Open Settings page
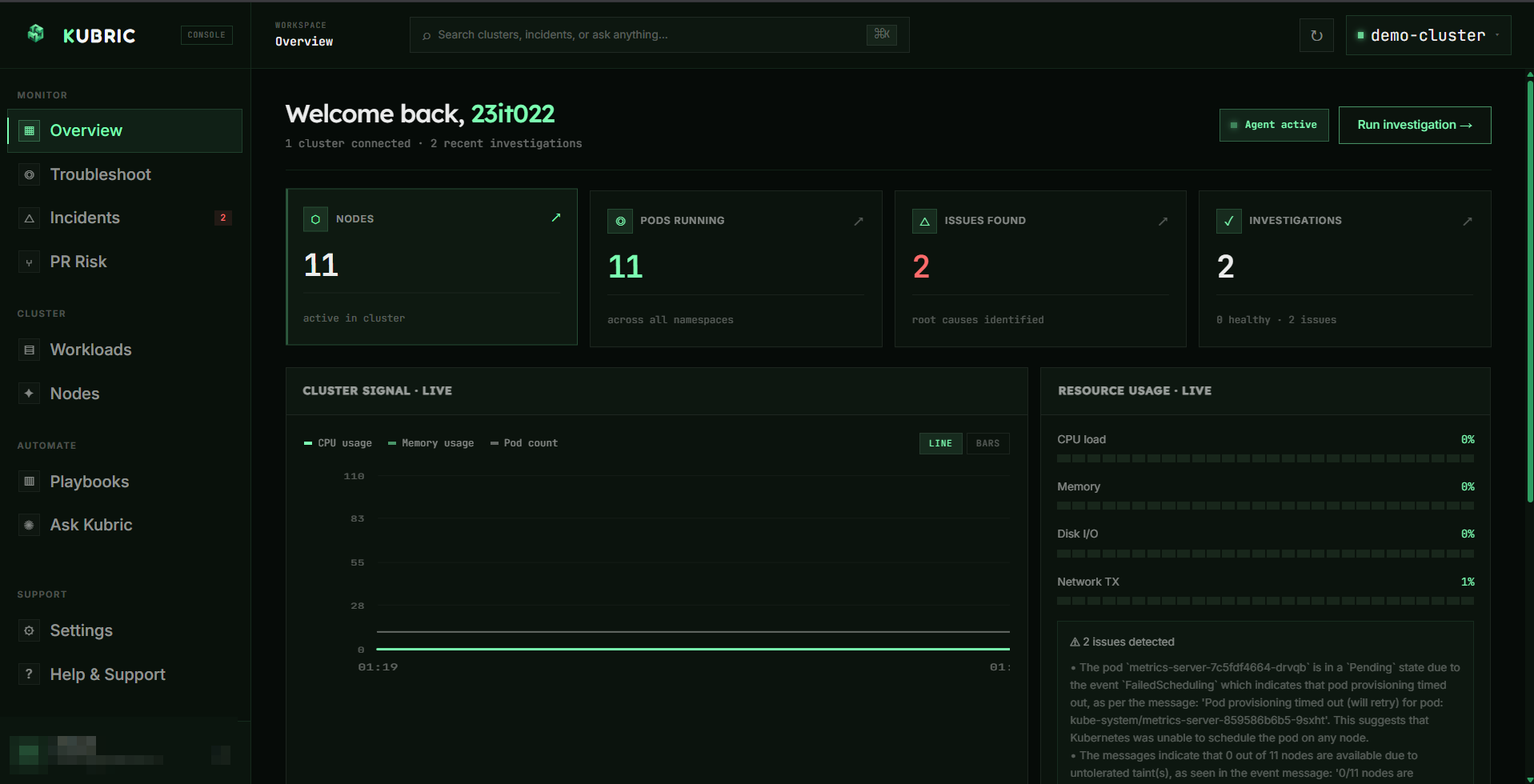 click(125, 630)
